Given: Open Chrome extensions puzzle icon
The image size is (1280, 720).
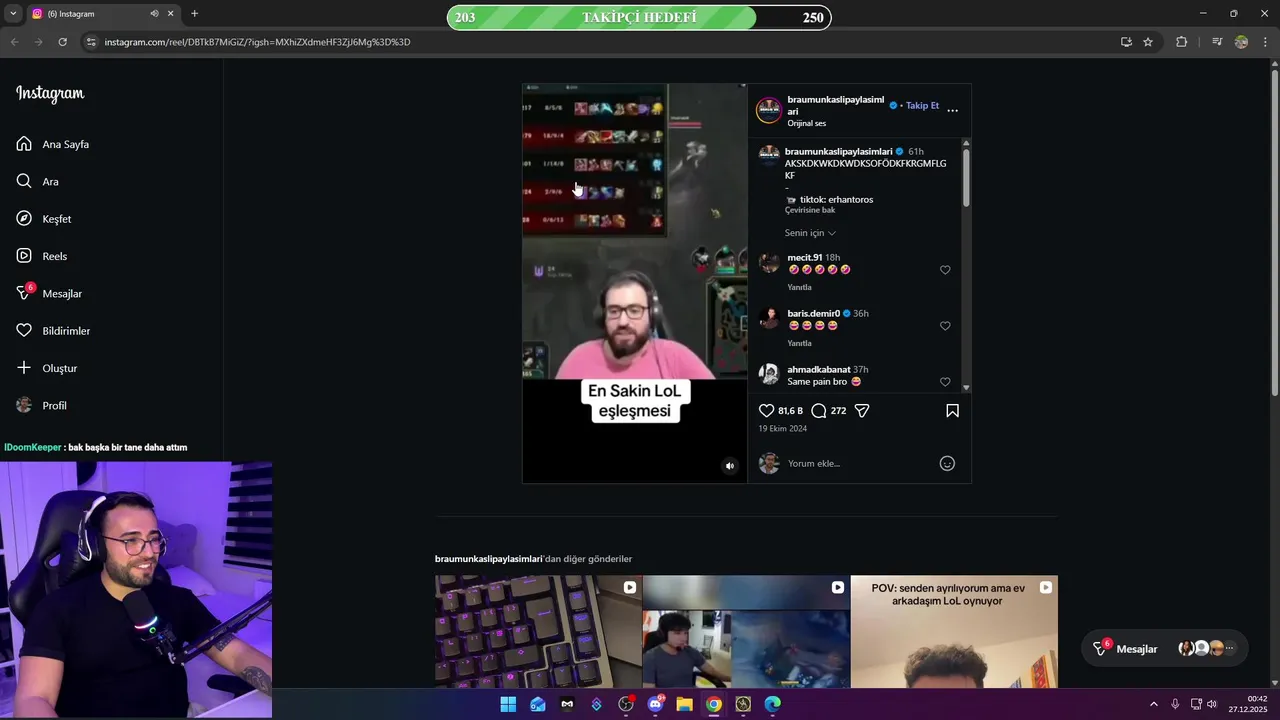Looking at the screenshot, I should point(1182,42).
